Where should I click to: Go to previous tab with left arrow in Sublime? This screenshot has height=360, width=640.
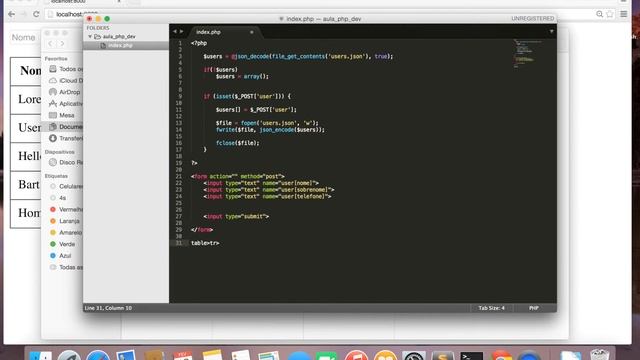175,31
